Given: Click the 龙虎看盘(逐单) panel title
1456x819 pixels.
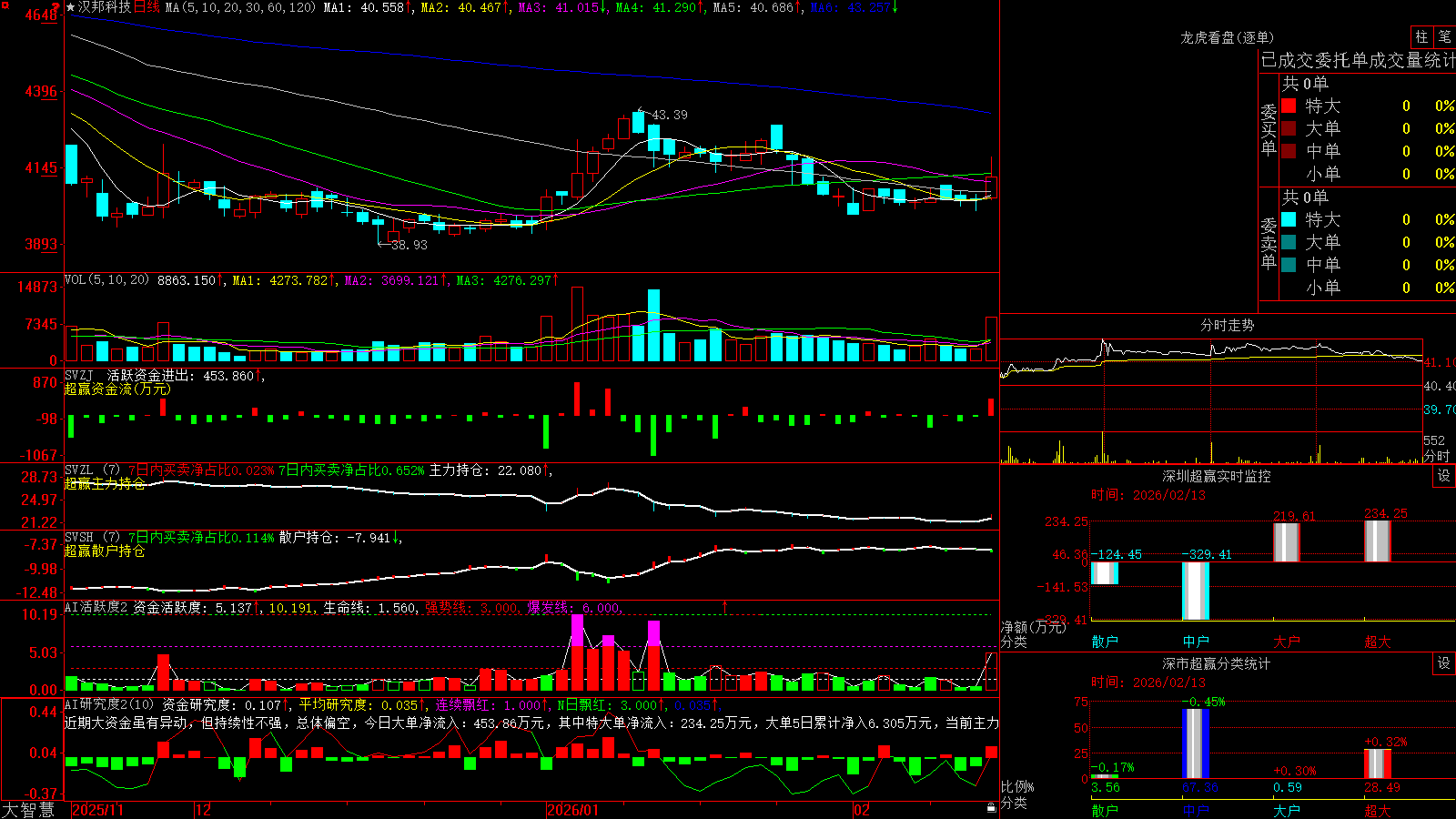Looking at the screenshot, I should pyautogui.click(x=1227, y=37).
